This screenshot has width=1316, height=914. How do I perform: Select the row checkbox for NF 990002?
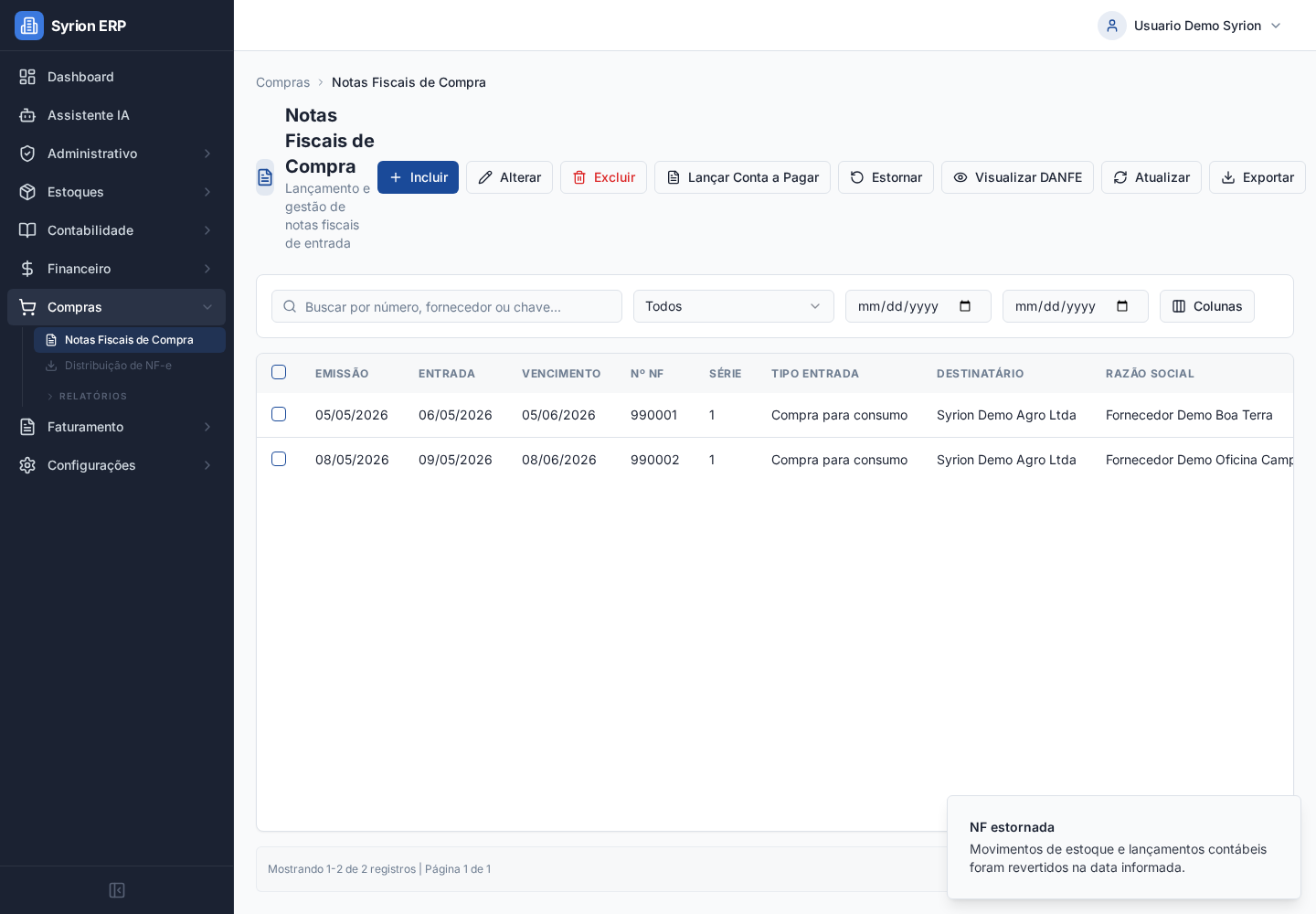point(279,459)
